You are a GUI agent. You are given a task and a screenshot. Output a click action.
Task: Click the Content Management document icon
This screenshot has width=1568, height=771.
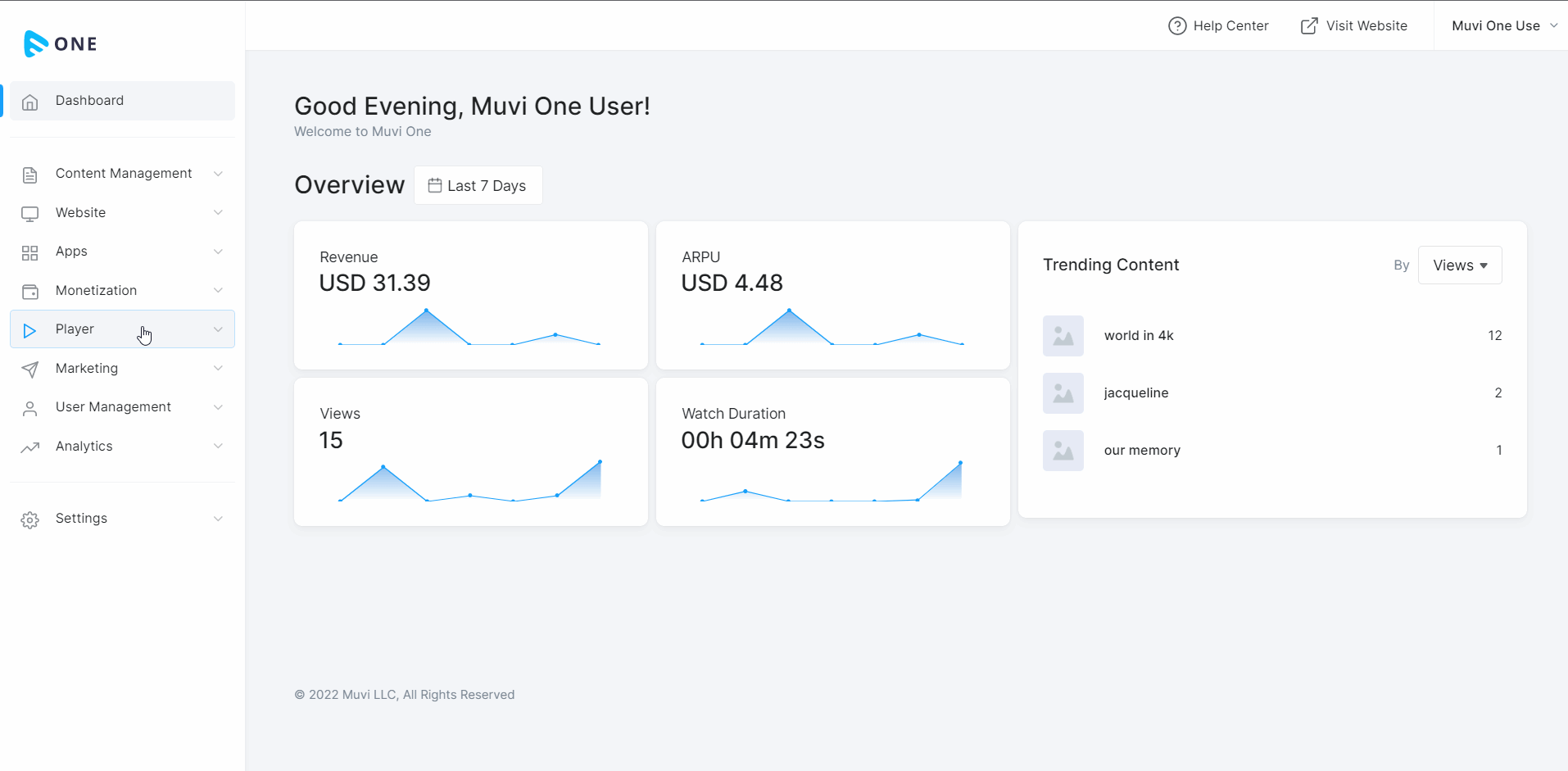(x=30, y=175)
